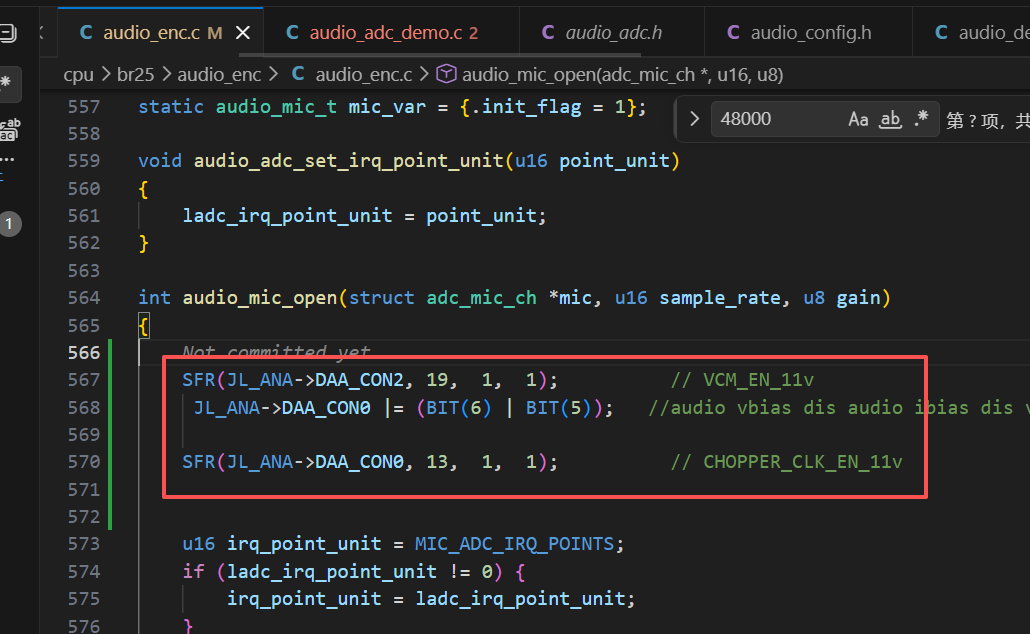This screenshot has width=1030, height=634.
Task: Toggle Match Case (Aa) in find widget
Action: [x=858, y=119]
